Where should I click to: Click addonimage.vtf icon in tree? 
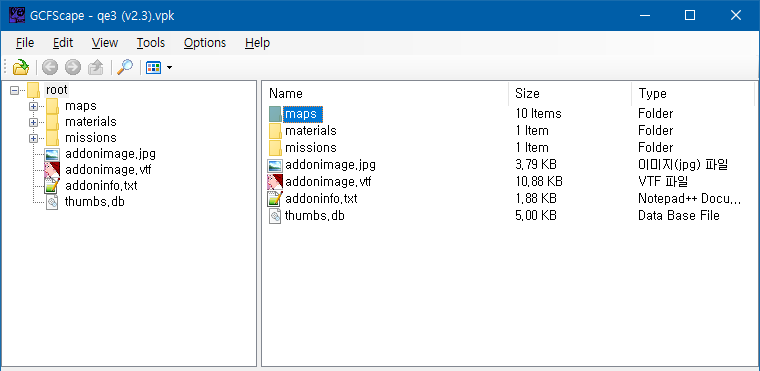52,170
